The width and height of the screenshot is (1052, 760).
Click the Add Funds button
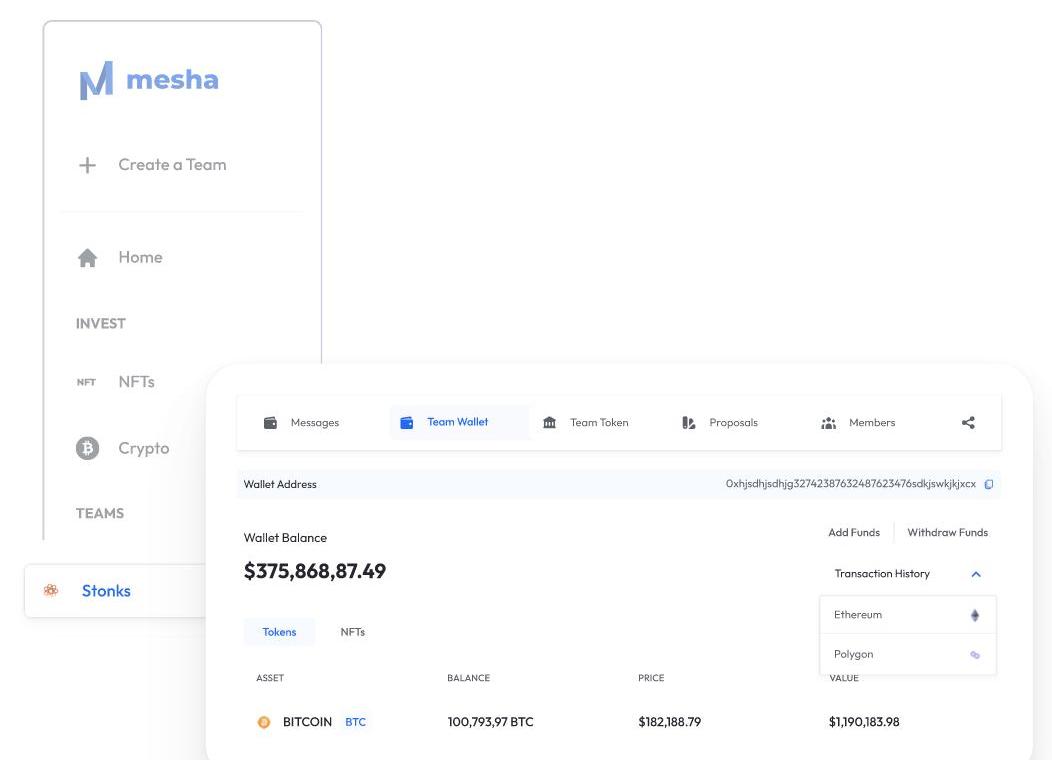854,533
